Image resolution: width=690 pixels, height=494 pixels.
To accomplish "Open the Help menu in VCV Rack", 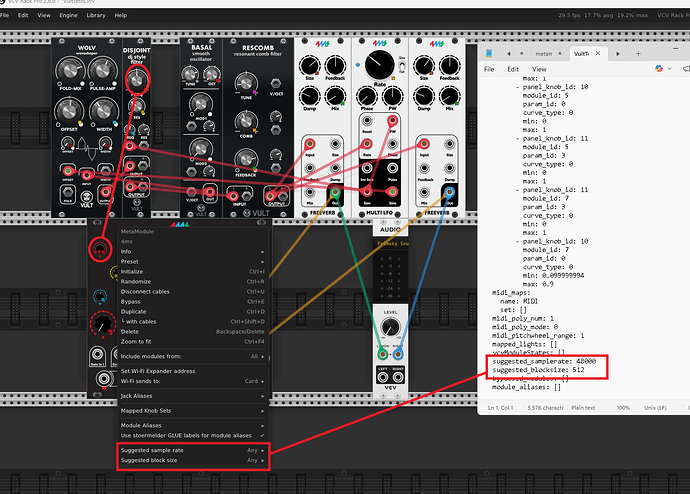I will point(121,15).
